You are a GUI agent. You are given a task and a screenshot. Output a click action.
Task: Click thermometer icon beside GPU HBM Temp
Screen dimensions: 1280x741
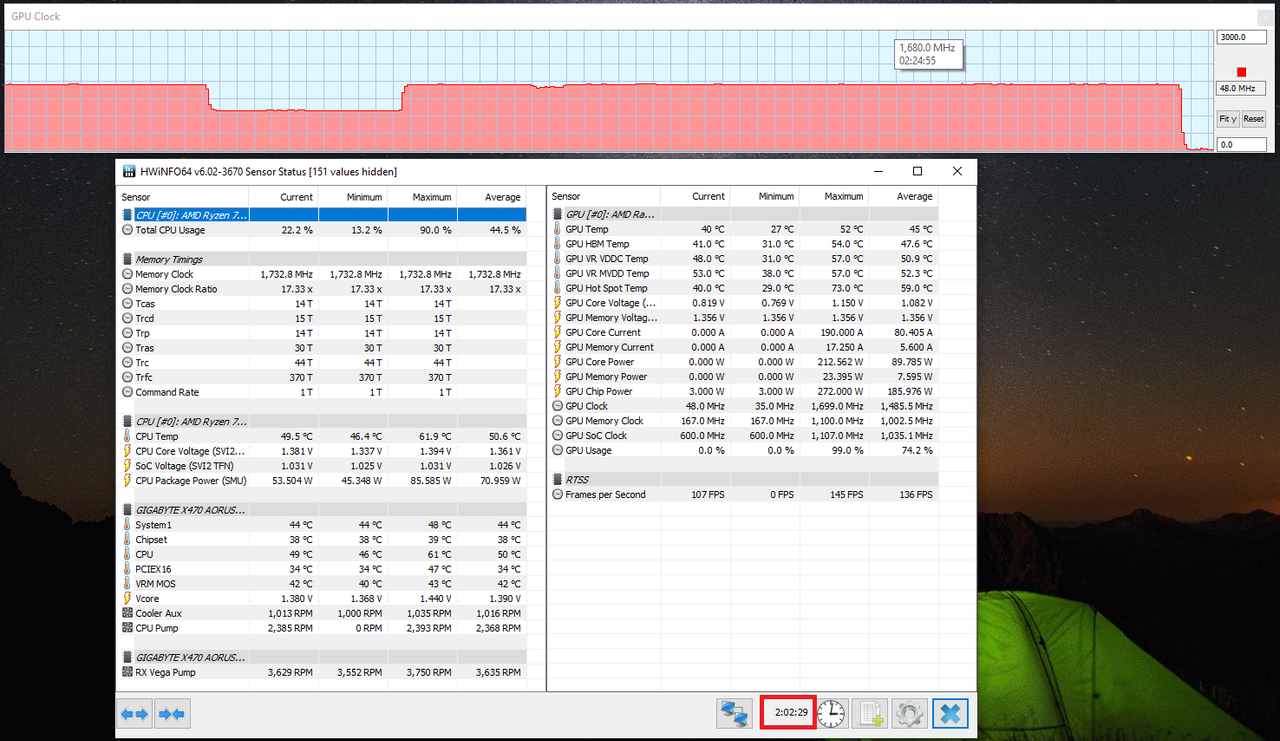557,244
